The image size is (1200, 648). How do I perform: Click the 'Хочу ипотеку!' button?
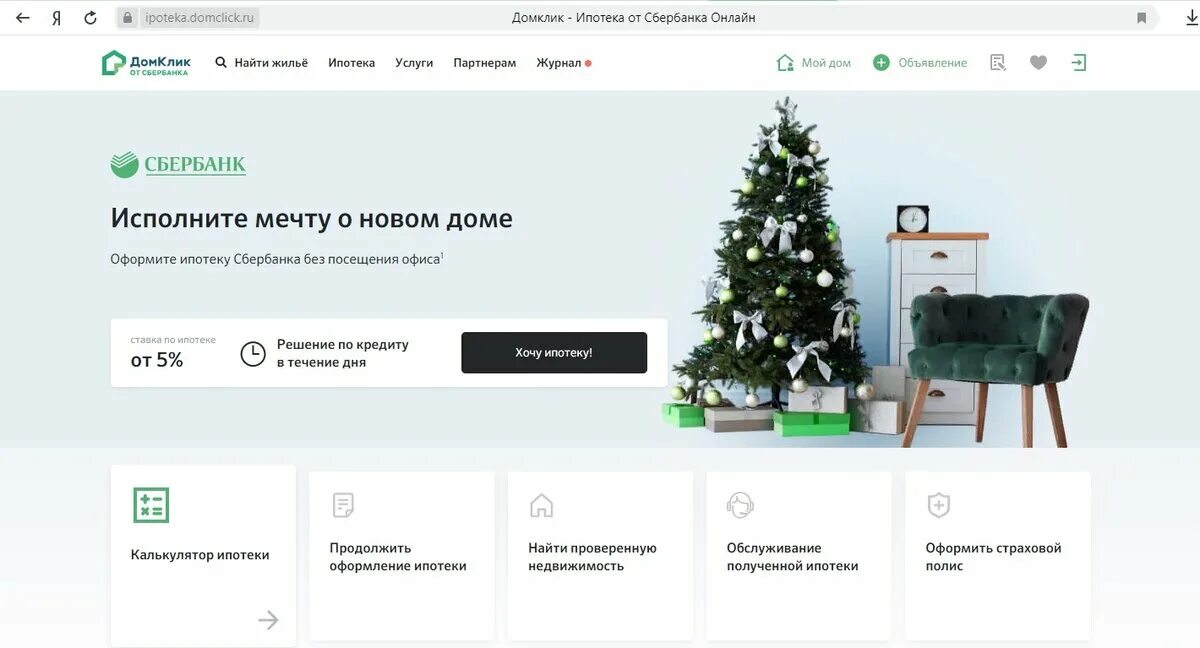coord(554,353)
